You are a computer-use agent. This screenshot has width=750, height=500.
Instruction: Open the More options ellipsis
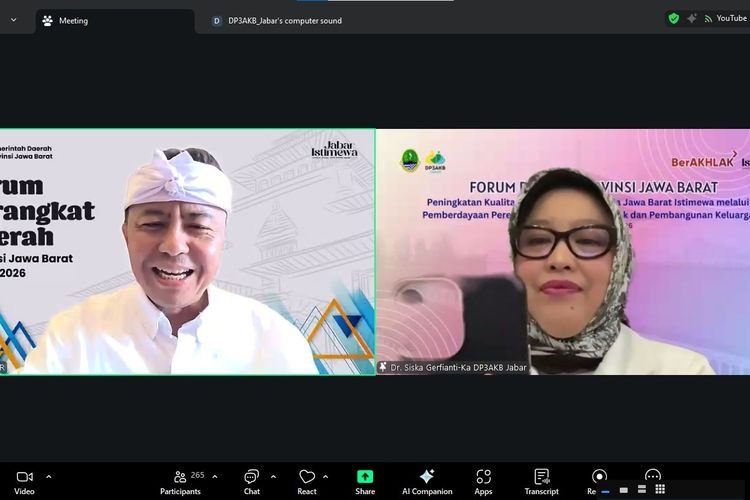coord(652,475)
